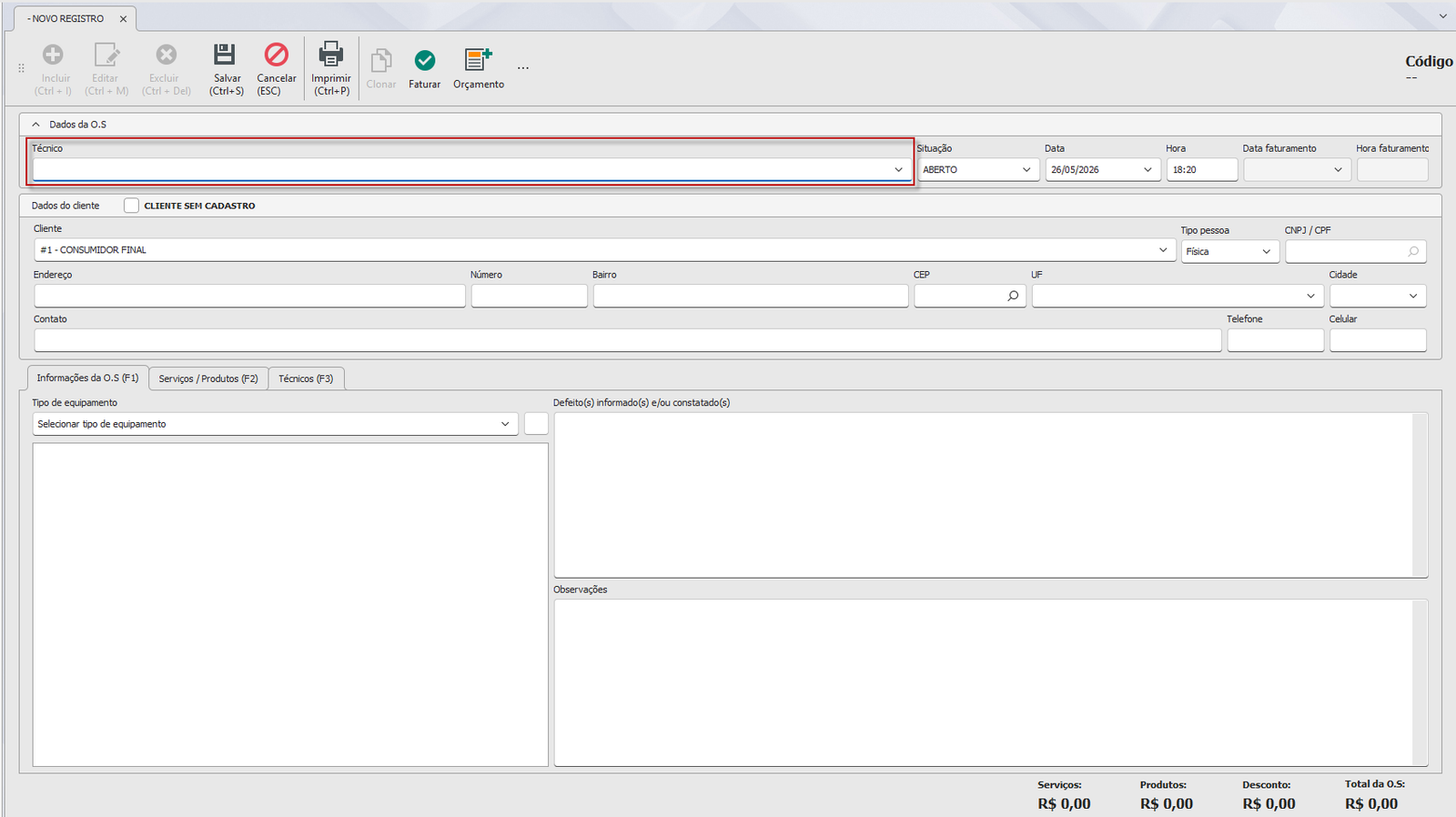This screenshot has width=1456, height=817.
Task: Expand the Cliente dropdown
Action: pos(1163,249)
